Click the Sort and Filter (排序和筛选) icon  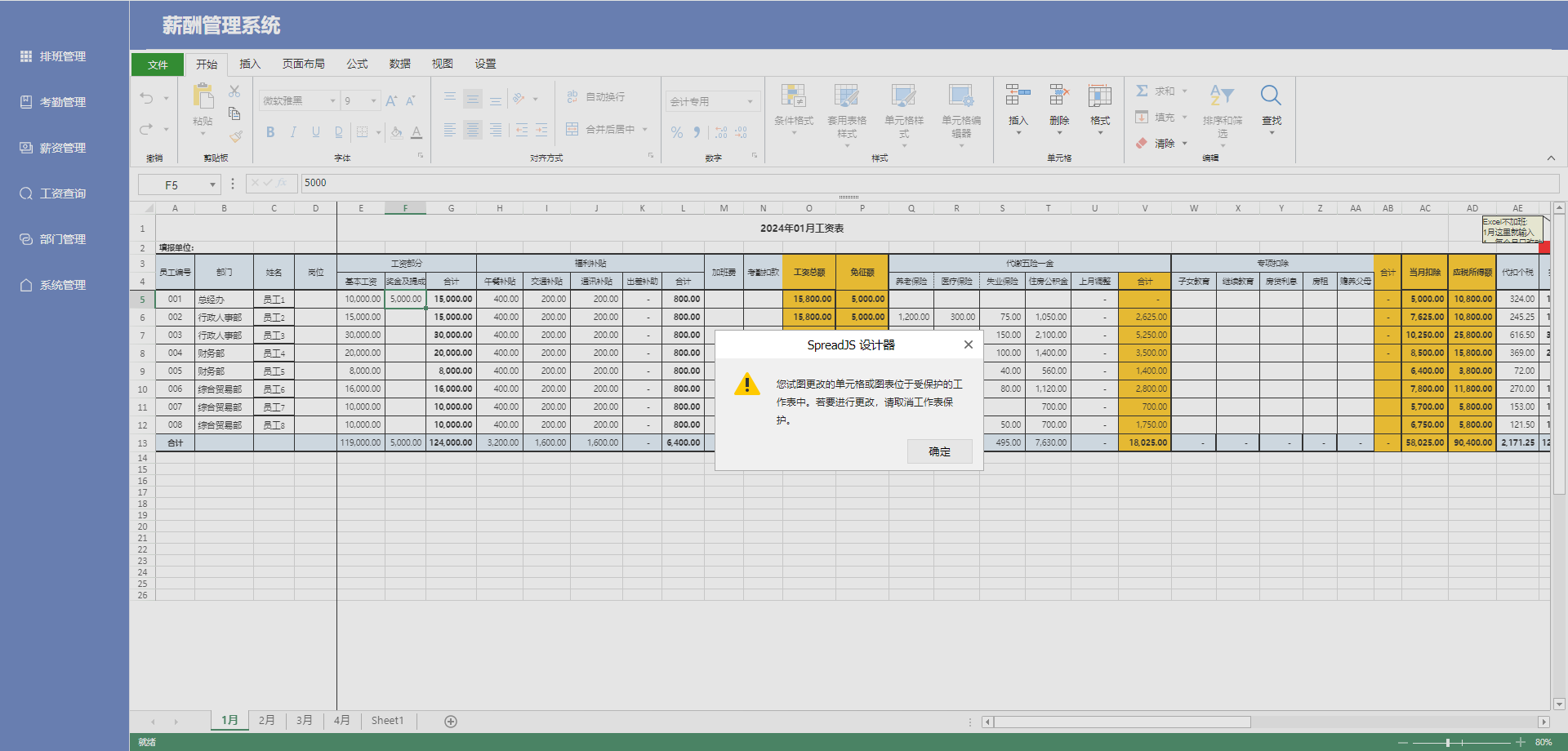pyautogui.click(x=1223, y=96)
